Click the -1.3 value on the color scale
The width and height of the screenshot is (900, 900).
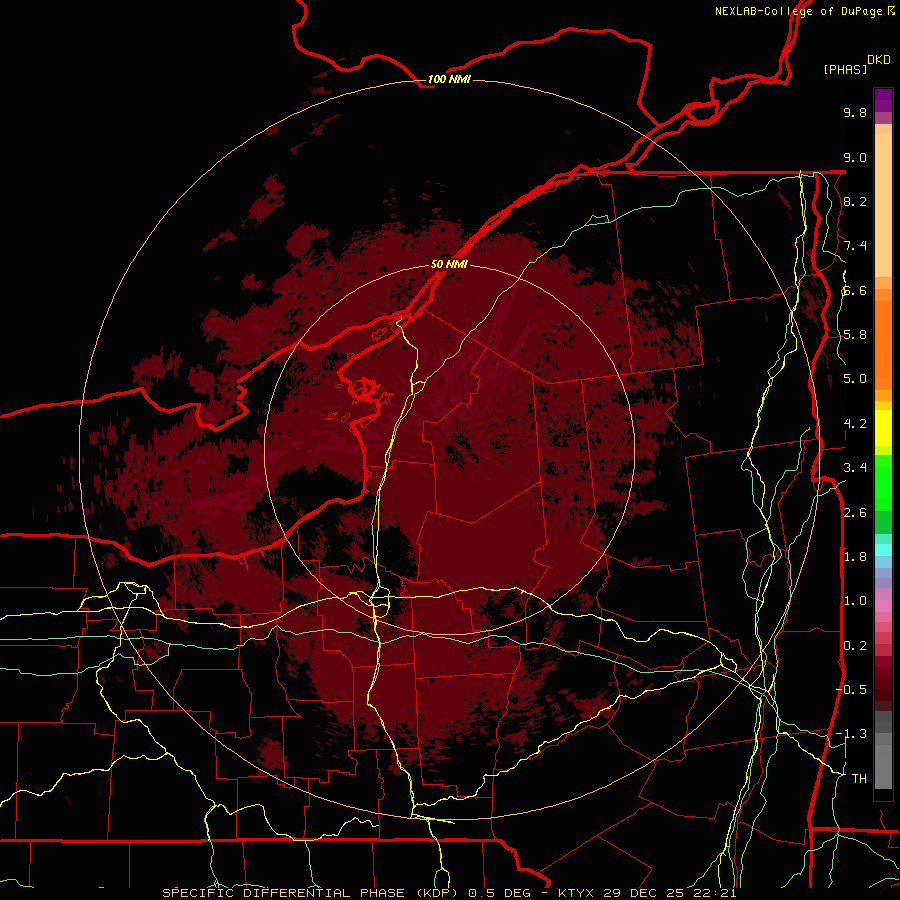pyautogui.click(x=851, y=734)
